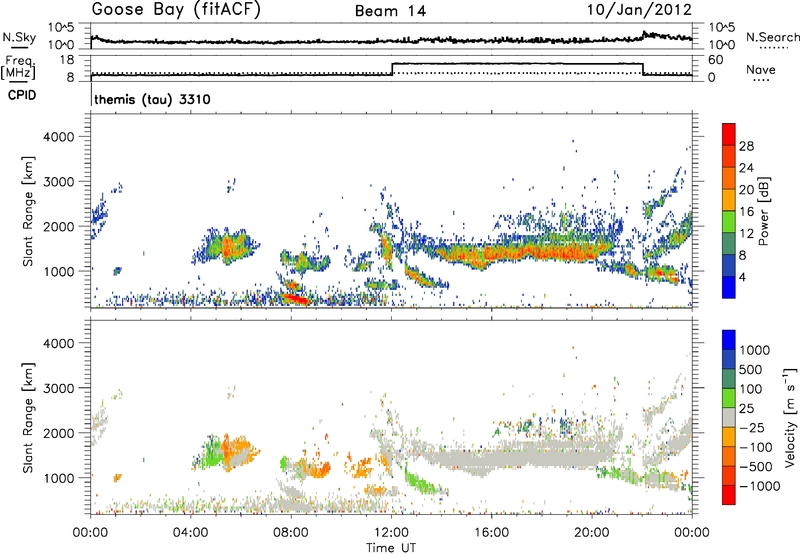Click the green velocity patch near 05:00
800x554 pixels.
[x=210, y=452]
